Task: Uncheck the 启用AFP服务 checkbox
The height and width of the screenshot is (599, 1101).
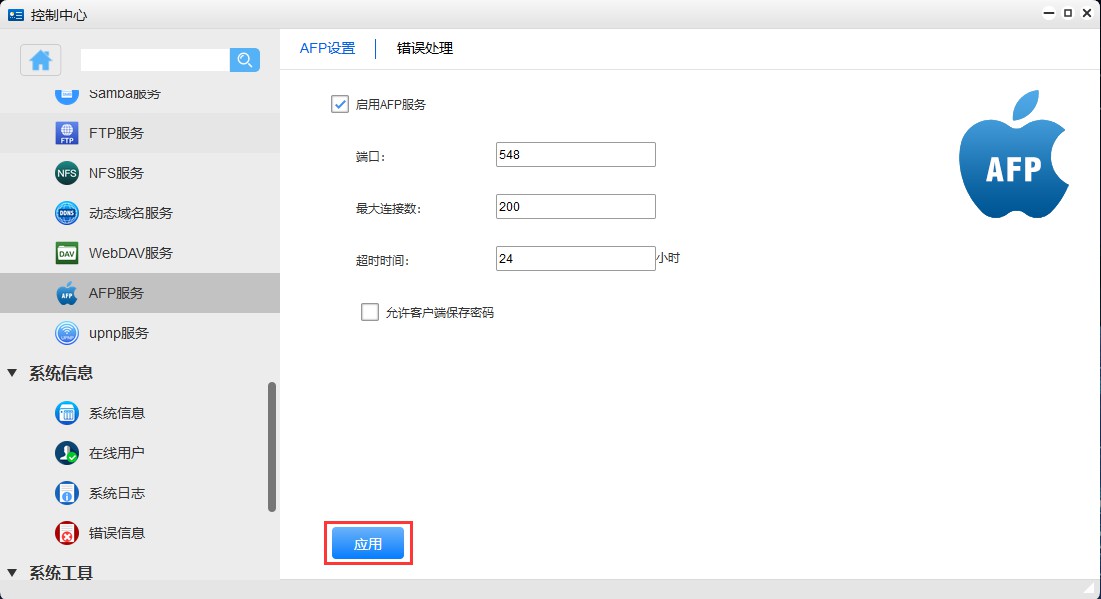Action: coord(340,104)
